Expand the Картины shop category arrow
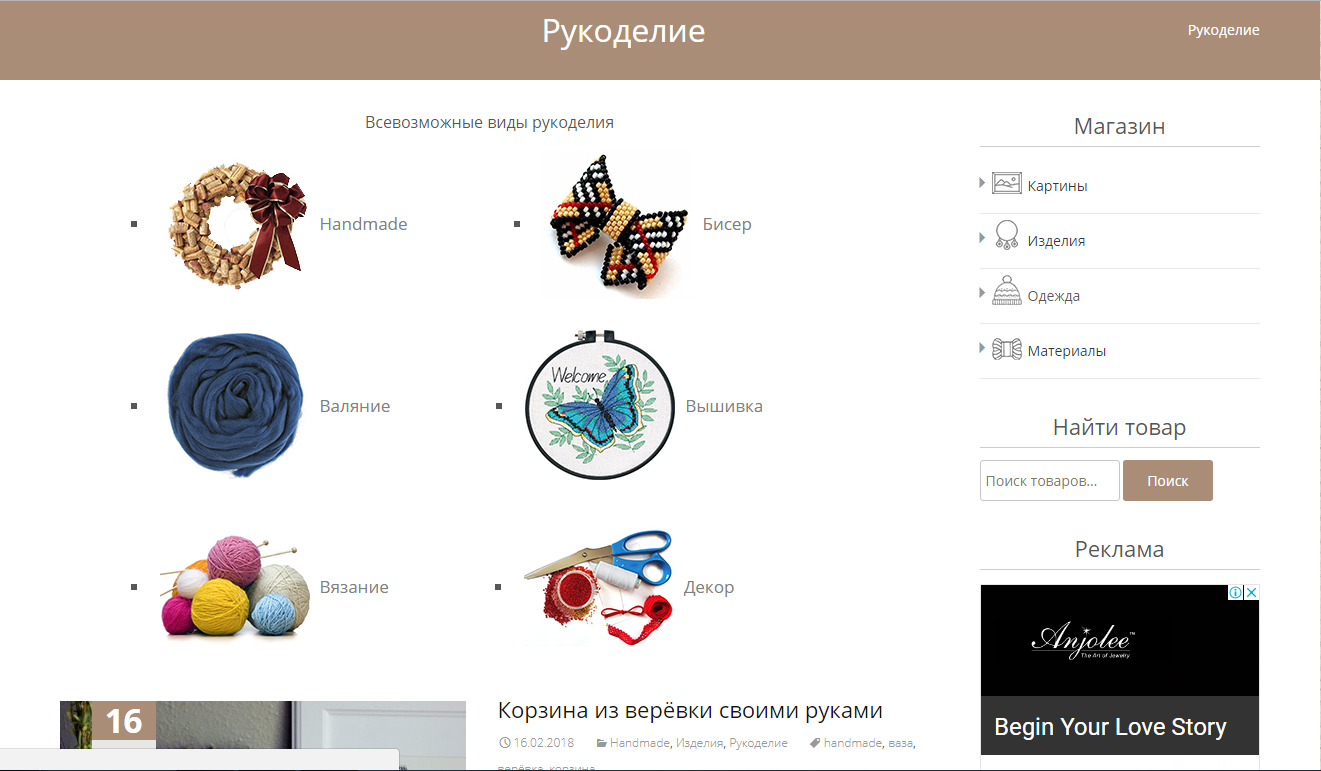The height and width of the screenshot is (771, 1321). (x=983, y=183)
